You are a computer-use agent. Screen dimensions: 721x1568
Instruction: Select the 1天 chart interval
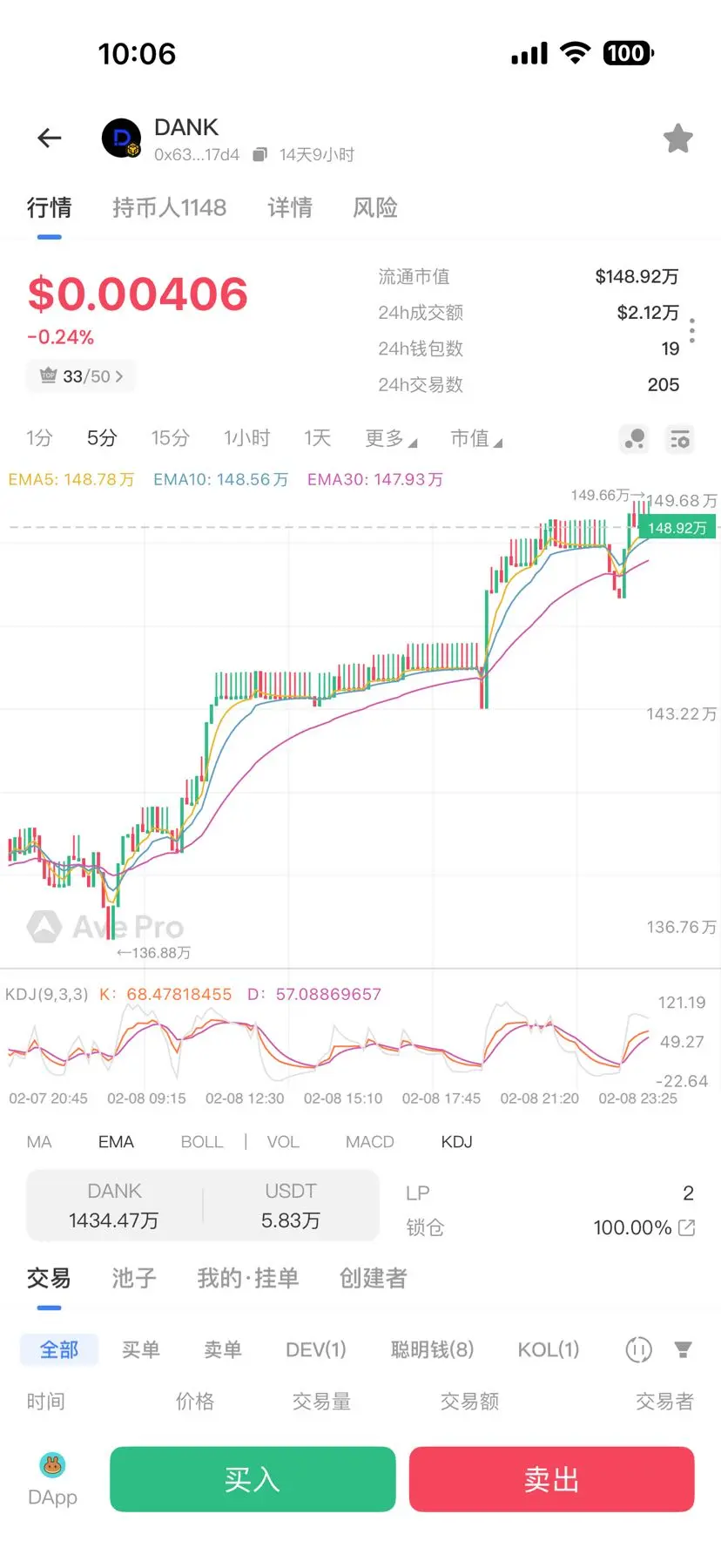[317, 438]
